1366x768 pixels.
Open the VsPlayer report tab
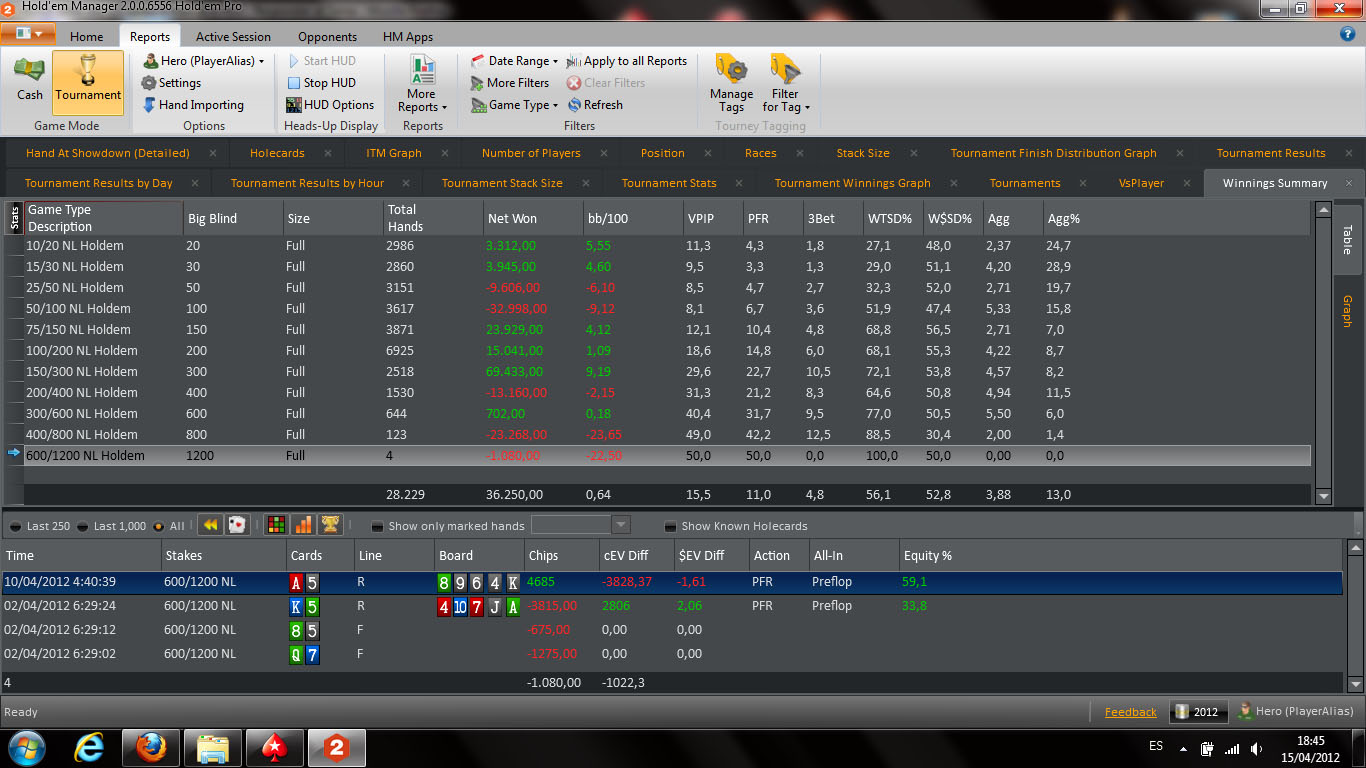[x=1141, y=183]
